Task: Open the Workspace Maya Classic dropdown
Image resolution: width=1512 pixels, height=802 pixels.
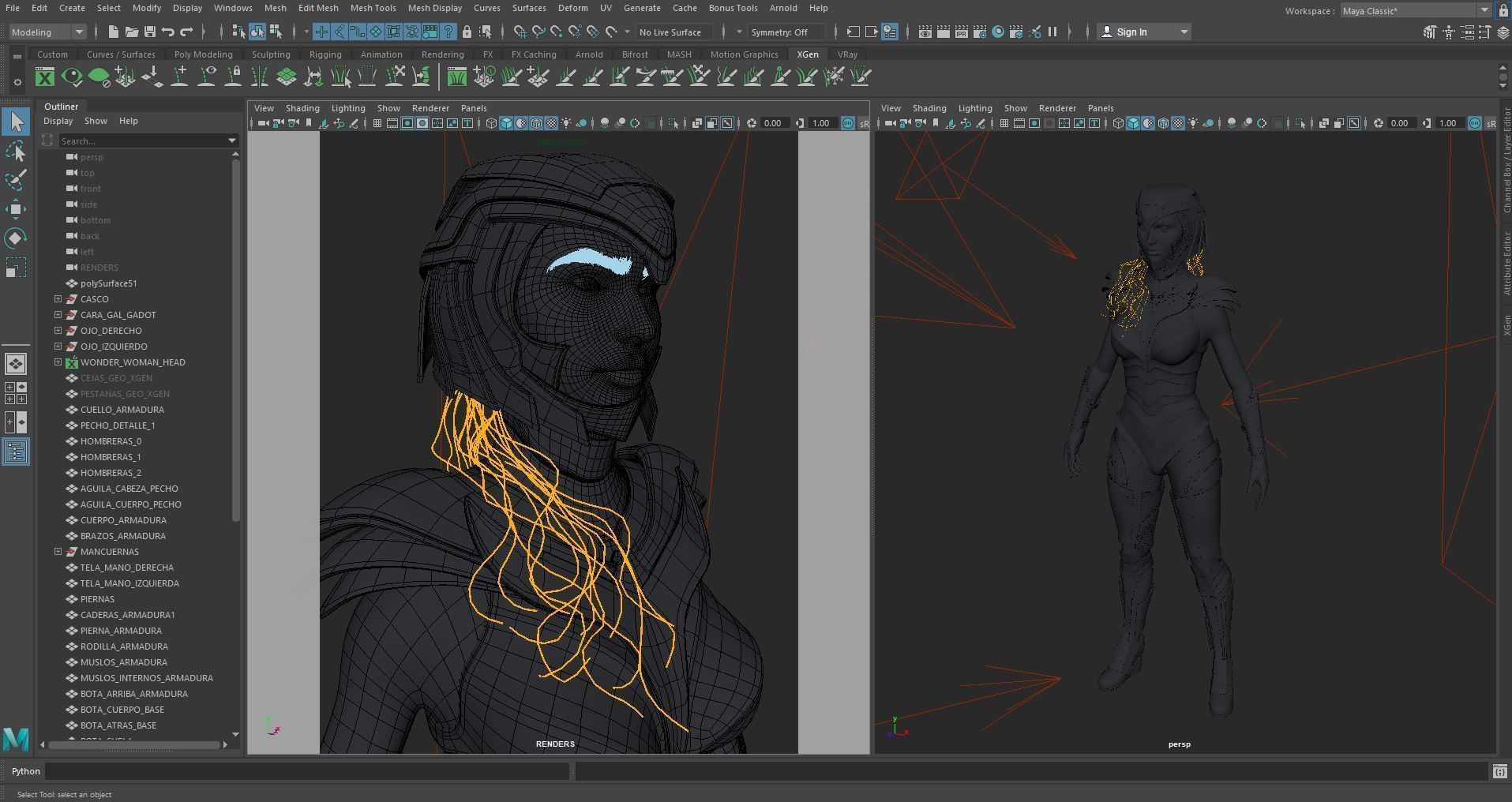Action: click(x=1415, y=10)
